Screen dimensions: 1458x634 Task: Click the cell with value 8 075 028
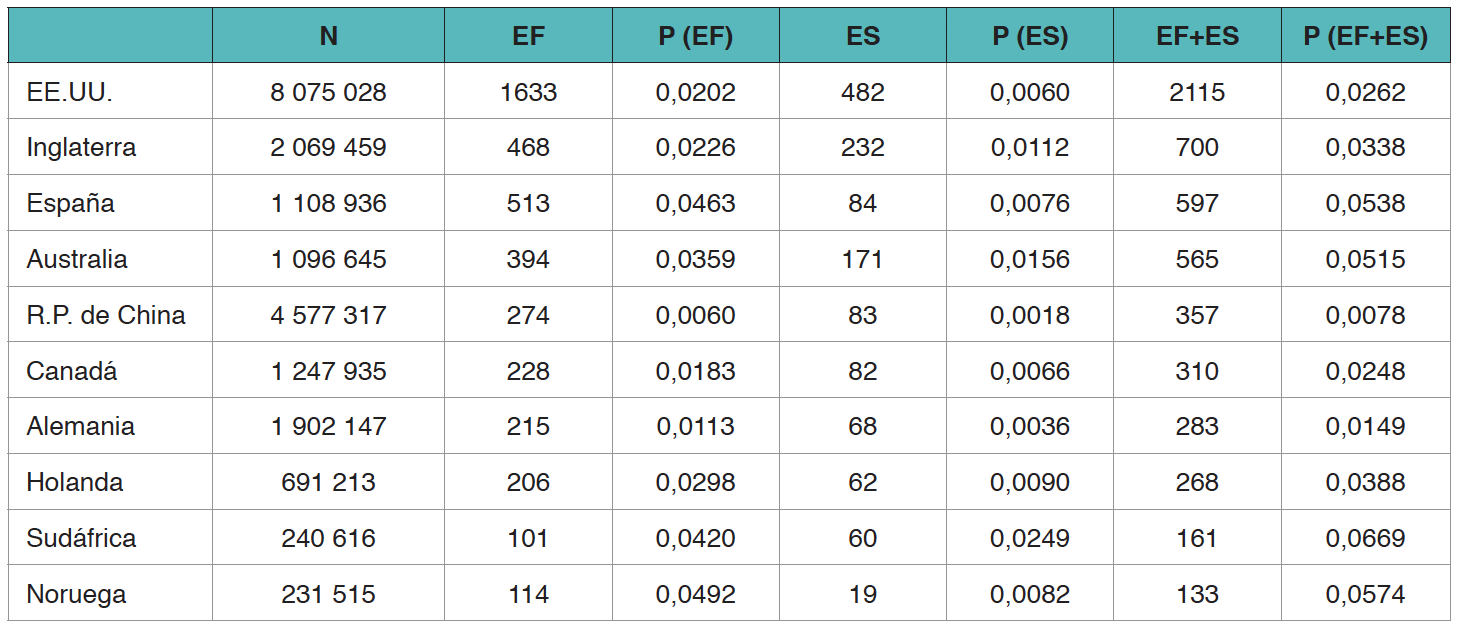tap(328, 93)
